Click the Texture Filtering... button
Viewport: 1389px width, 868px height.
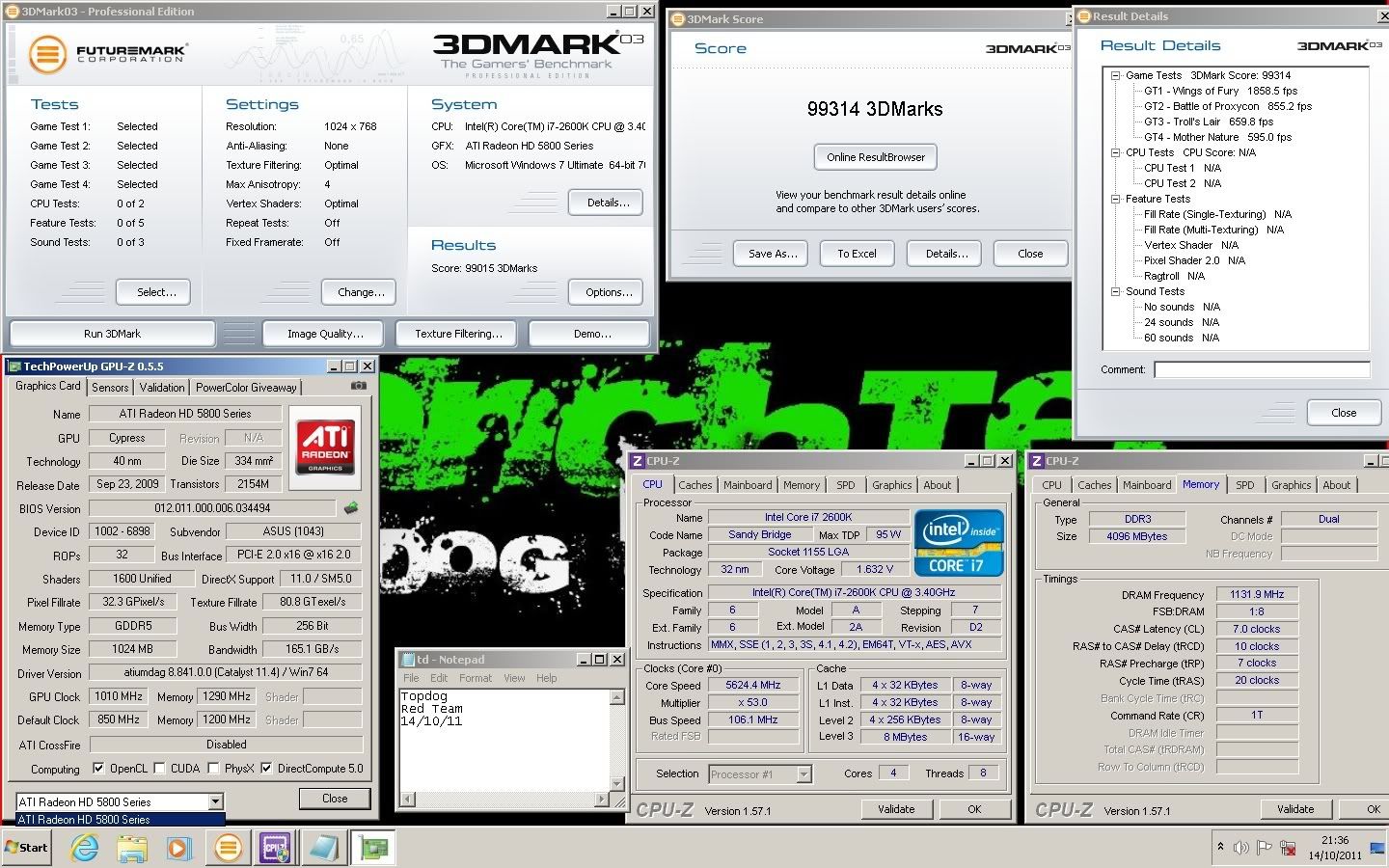point(458,334)
